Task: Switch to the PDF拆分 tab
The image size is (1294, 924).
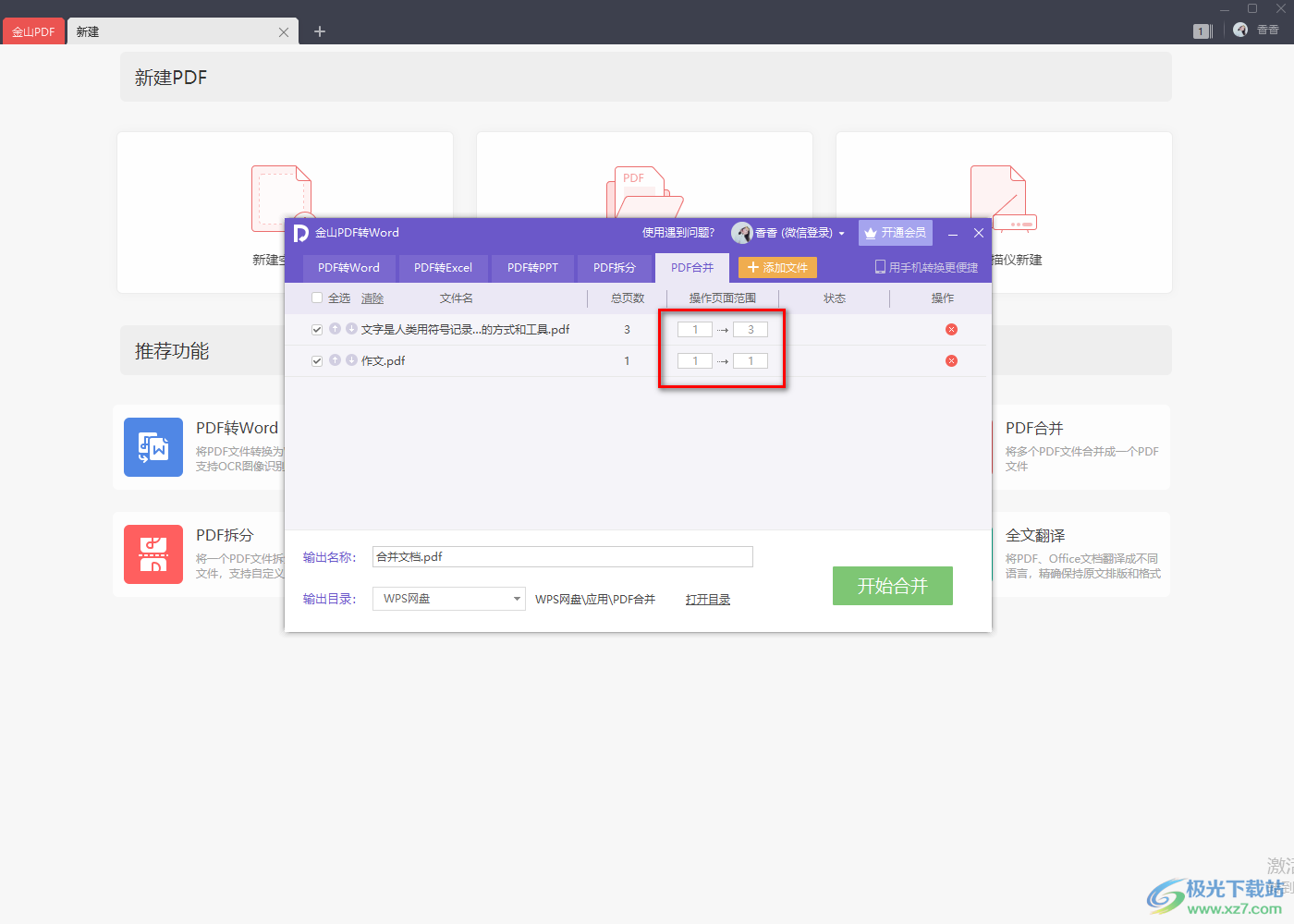Action: 614,268
